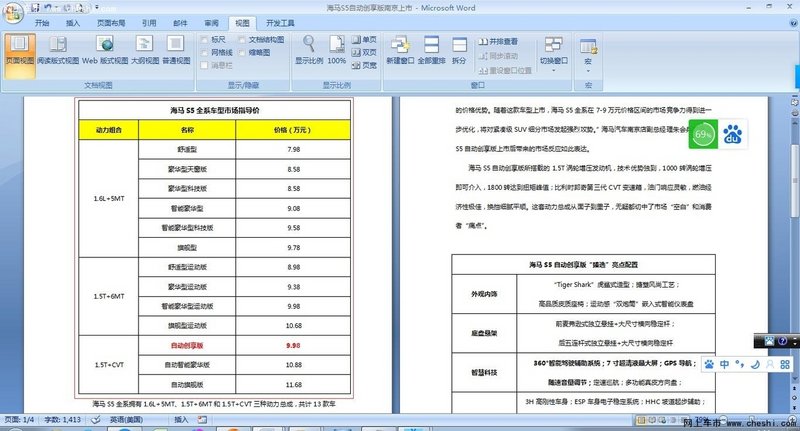The image size is (800, 431).
Task: Select the 视图 ribbon tab
Action: (242, 23)
